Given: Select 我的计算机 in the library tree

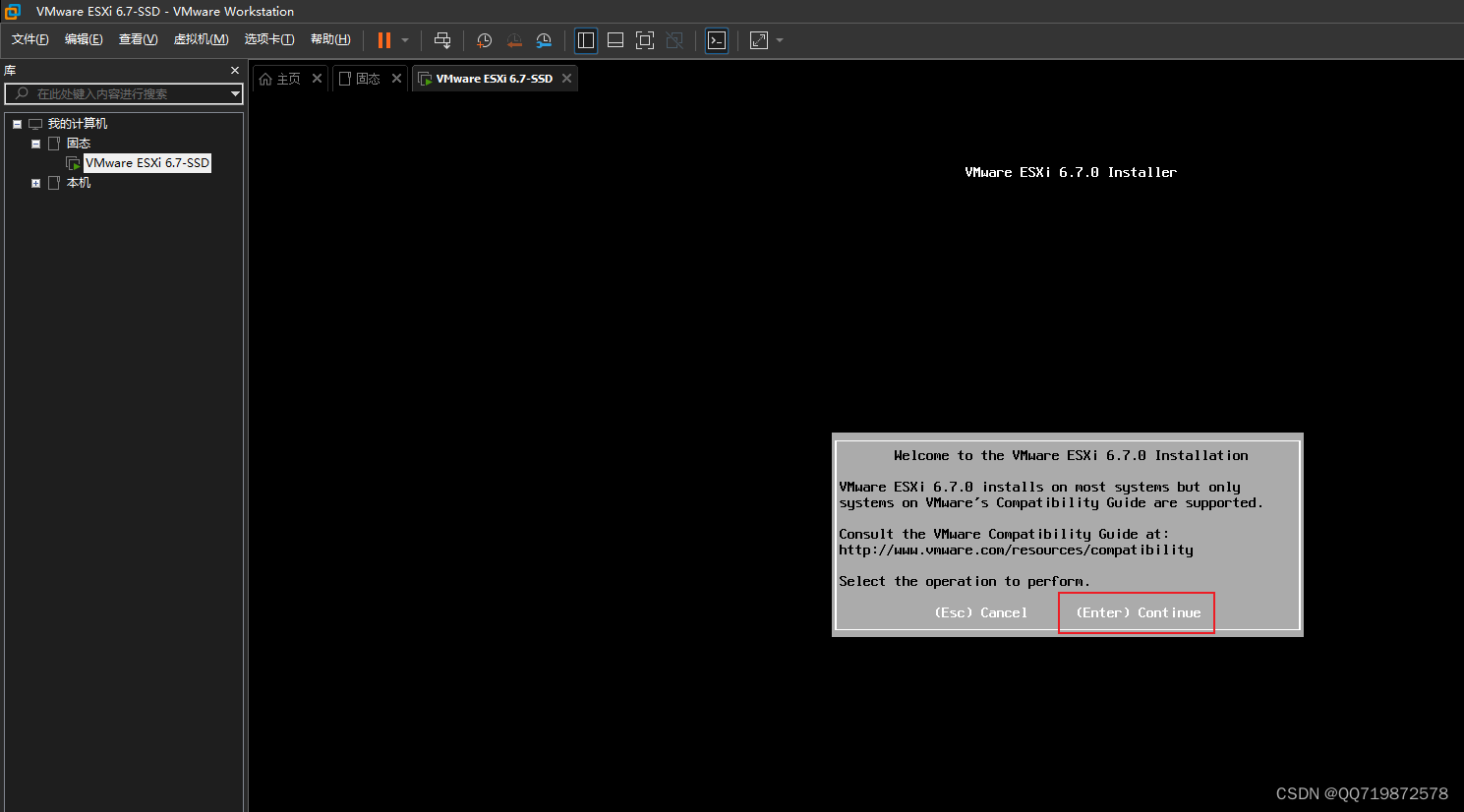Looking at the screenshot, I should tap(78, 124).
